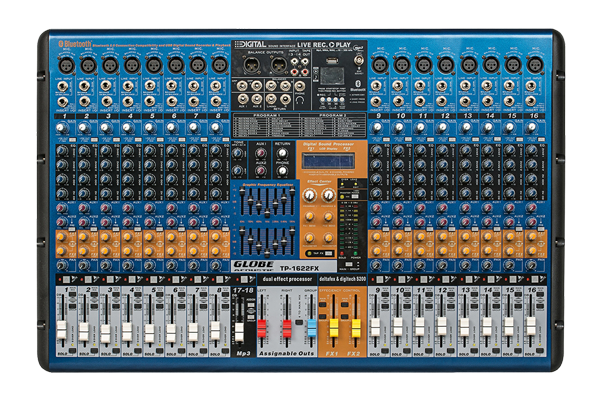Screen dimensions: 600x400
Task: Click the leftmost slider of upper graphic equalizer
Action: pos(242,191)
